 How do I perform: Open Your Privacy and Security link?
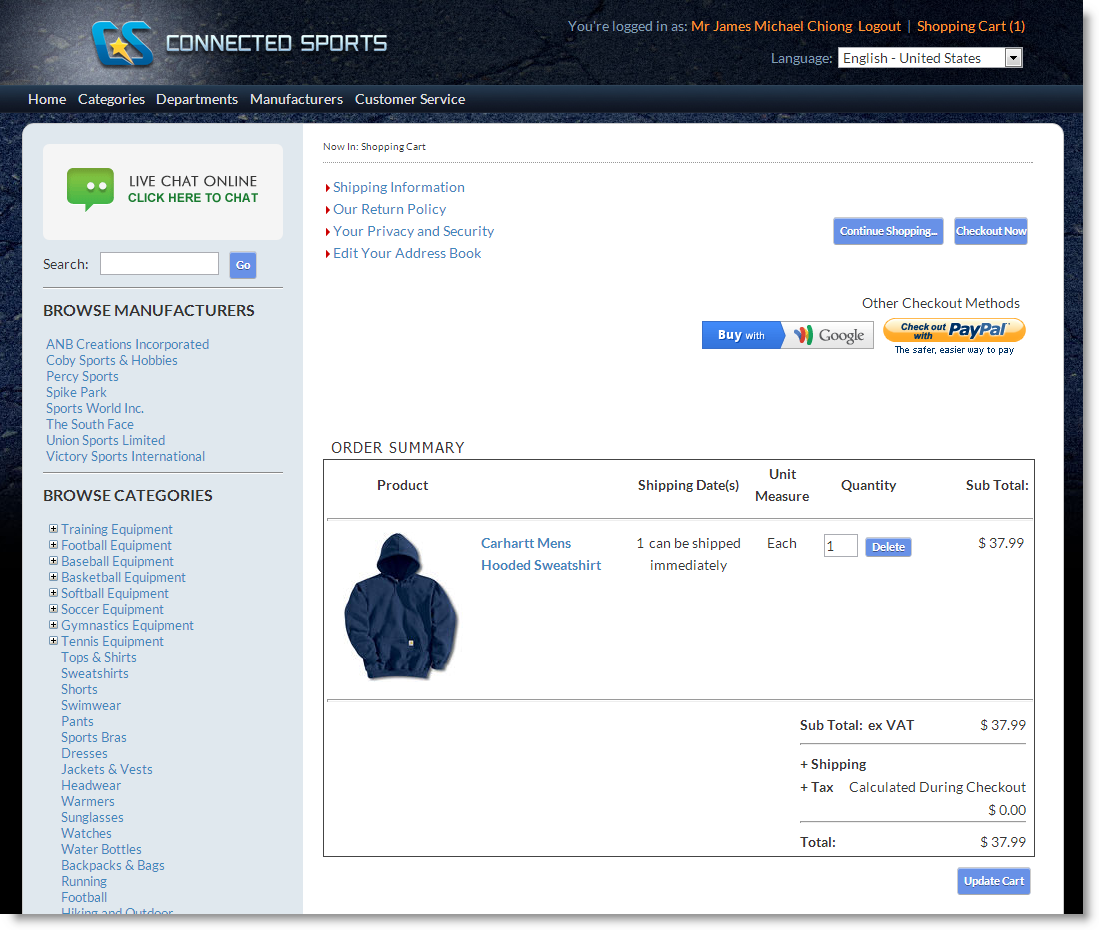pyautogui.click(x=414, y=231)
